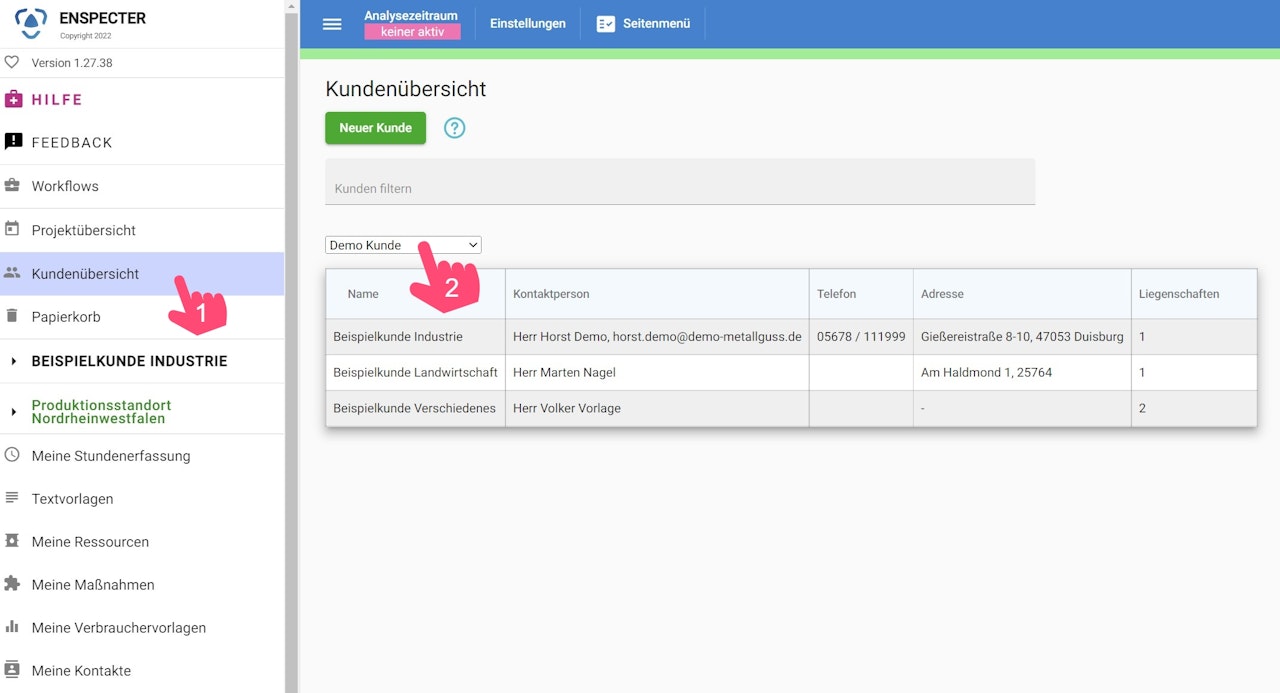Open Meine Maßnahmen
1280x693 pixels.
coord(93,585)
